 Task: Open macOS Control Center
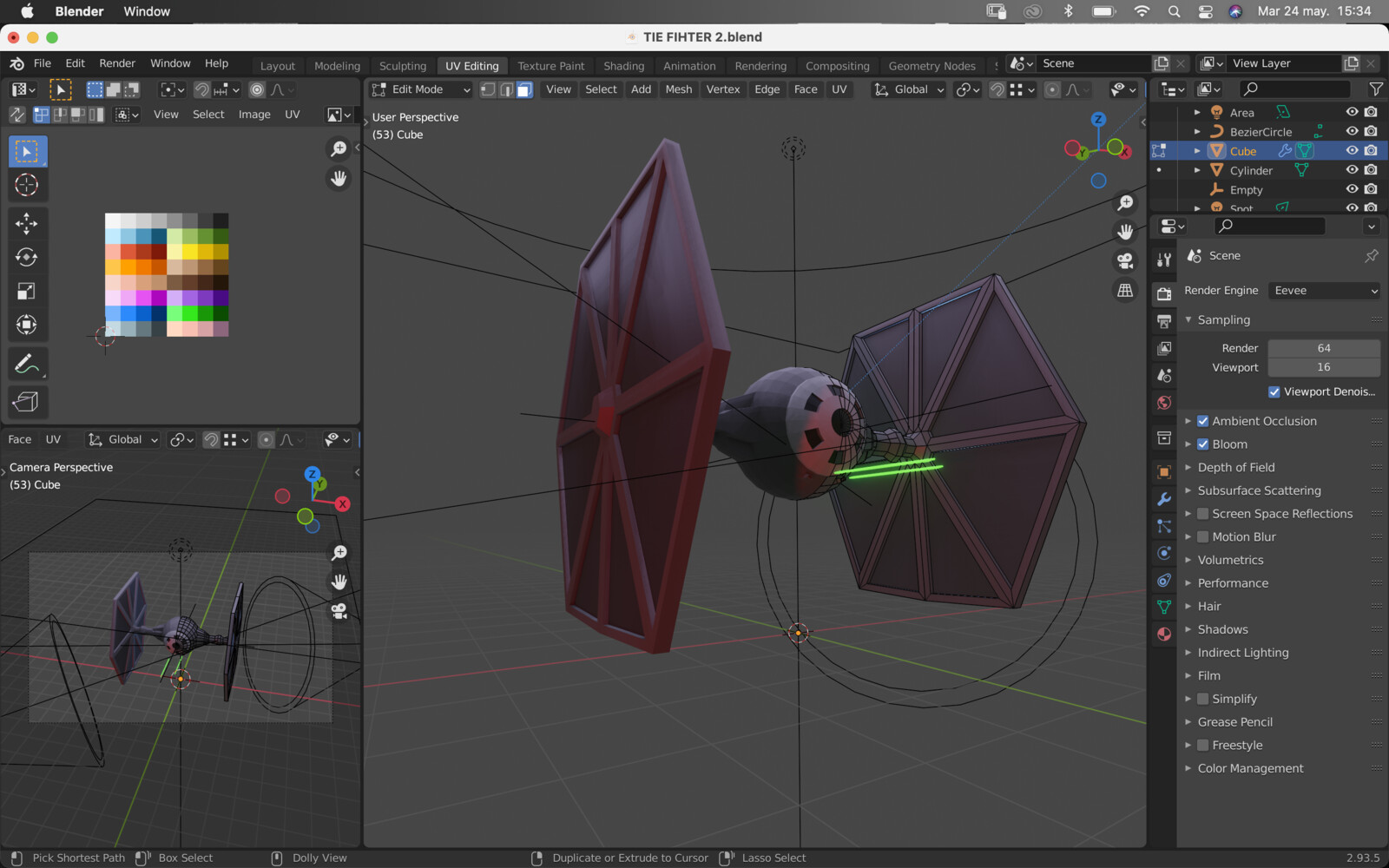click(1206, 11)
